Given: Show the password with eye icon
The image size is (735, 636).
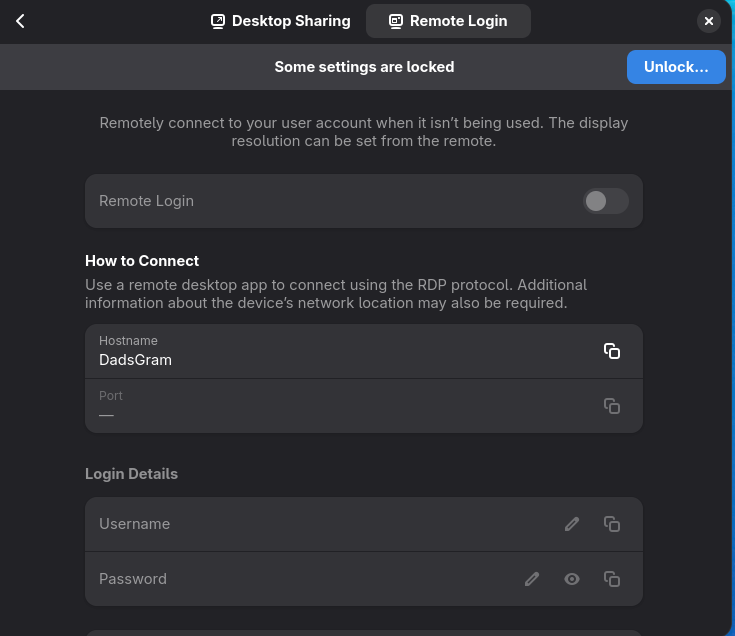Looking at the screenshot, I should 572,579.
